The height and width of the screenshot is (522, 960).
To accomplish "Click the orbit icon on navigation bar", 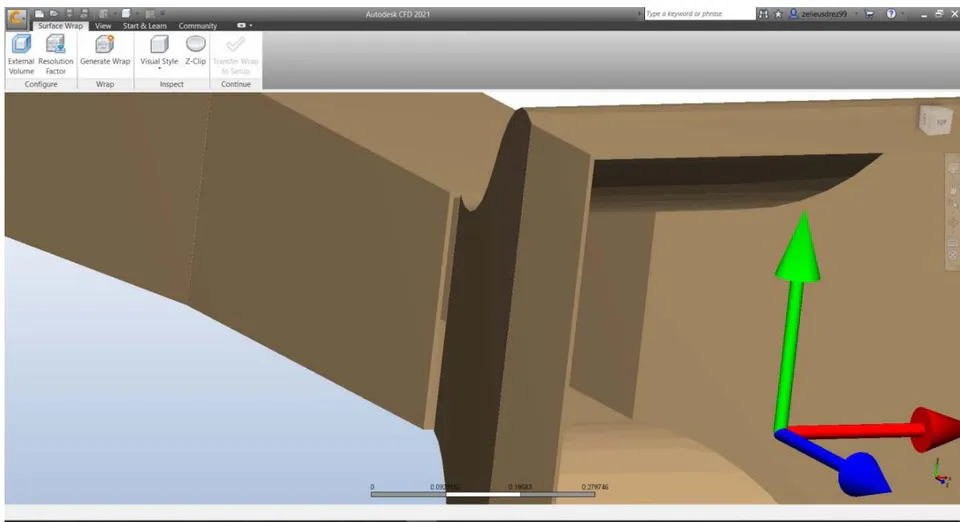I will (x=953, y=223).
